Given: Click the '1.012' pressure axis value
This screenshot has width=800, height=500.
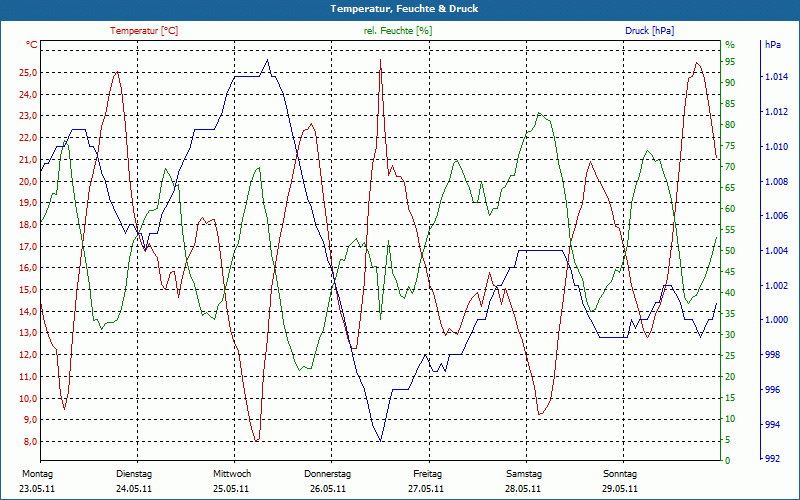Looking at the screenshot, I should point(777,112).
